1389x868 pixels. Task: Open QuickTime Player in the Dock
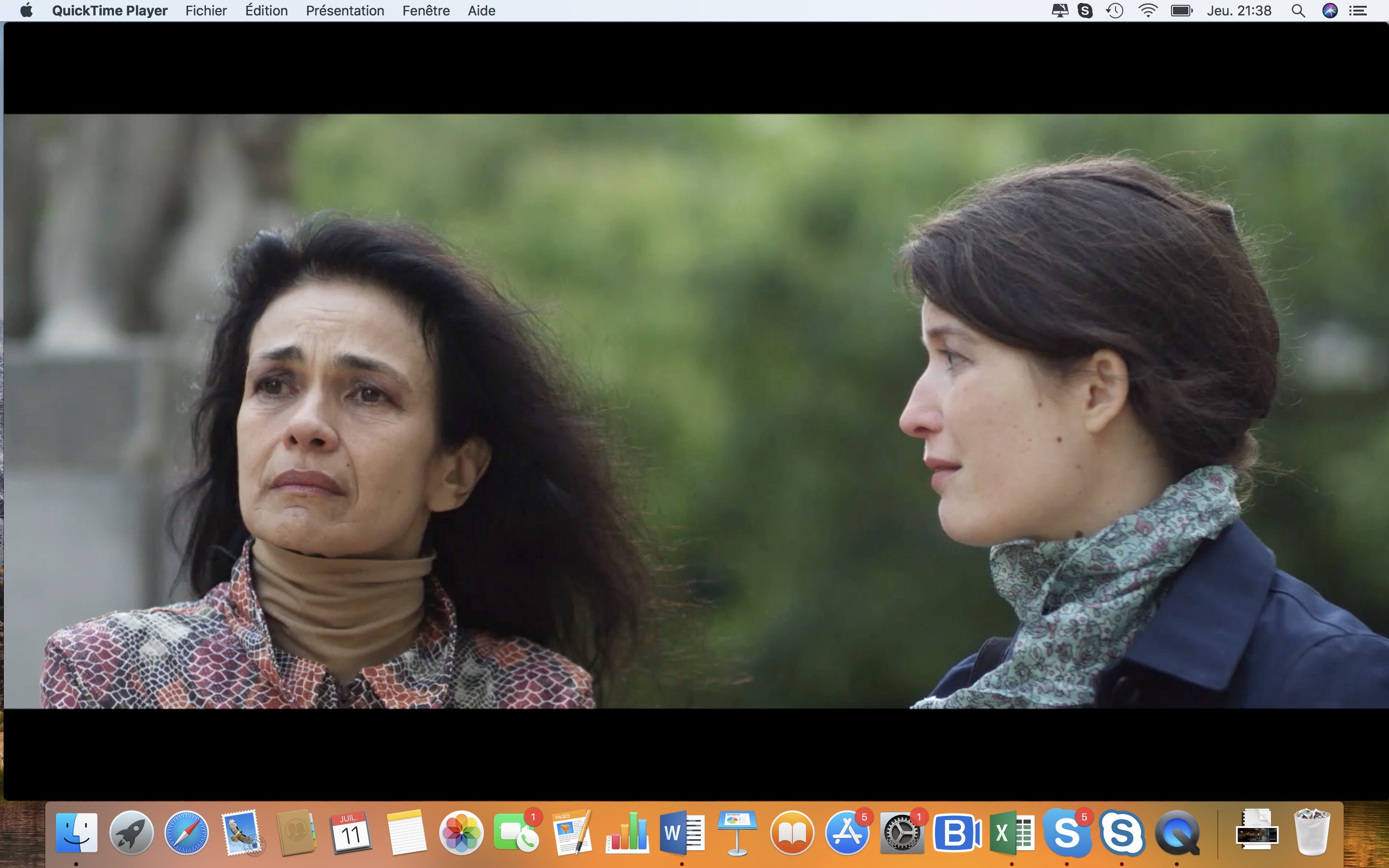(1176, 833)
